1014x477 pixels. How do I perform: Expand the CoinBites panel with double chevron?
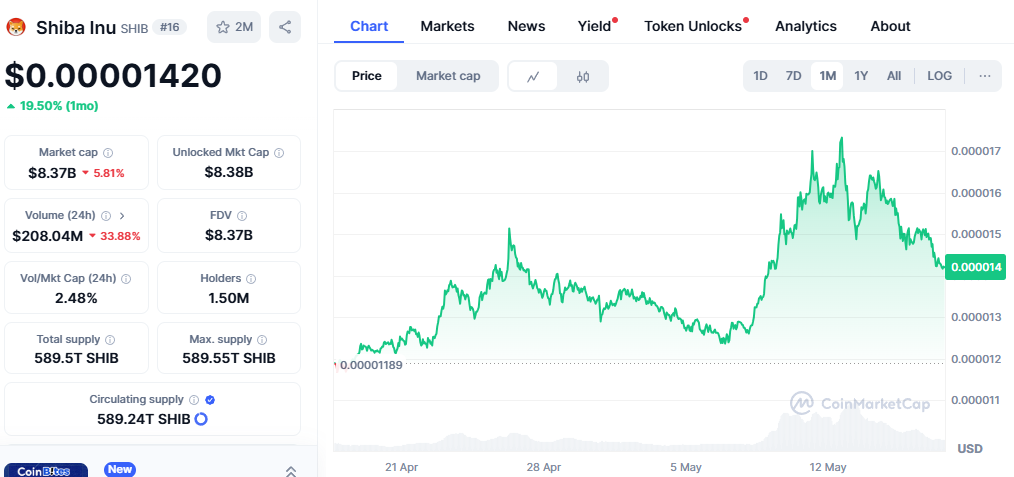click(x=291, y=471)
